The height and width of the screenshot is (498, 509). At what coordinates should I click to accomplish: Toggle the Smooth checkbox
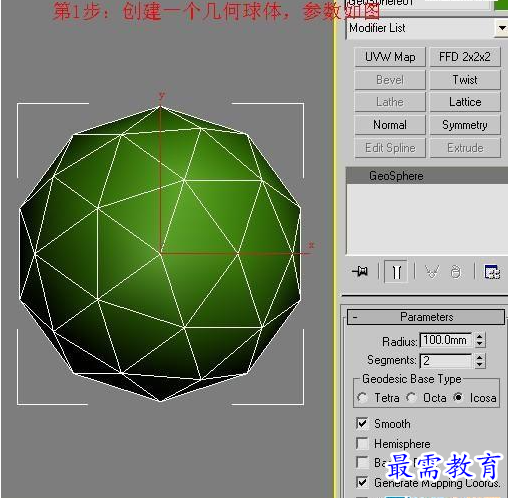point(362,424)
